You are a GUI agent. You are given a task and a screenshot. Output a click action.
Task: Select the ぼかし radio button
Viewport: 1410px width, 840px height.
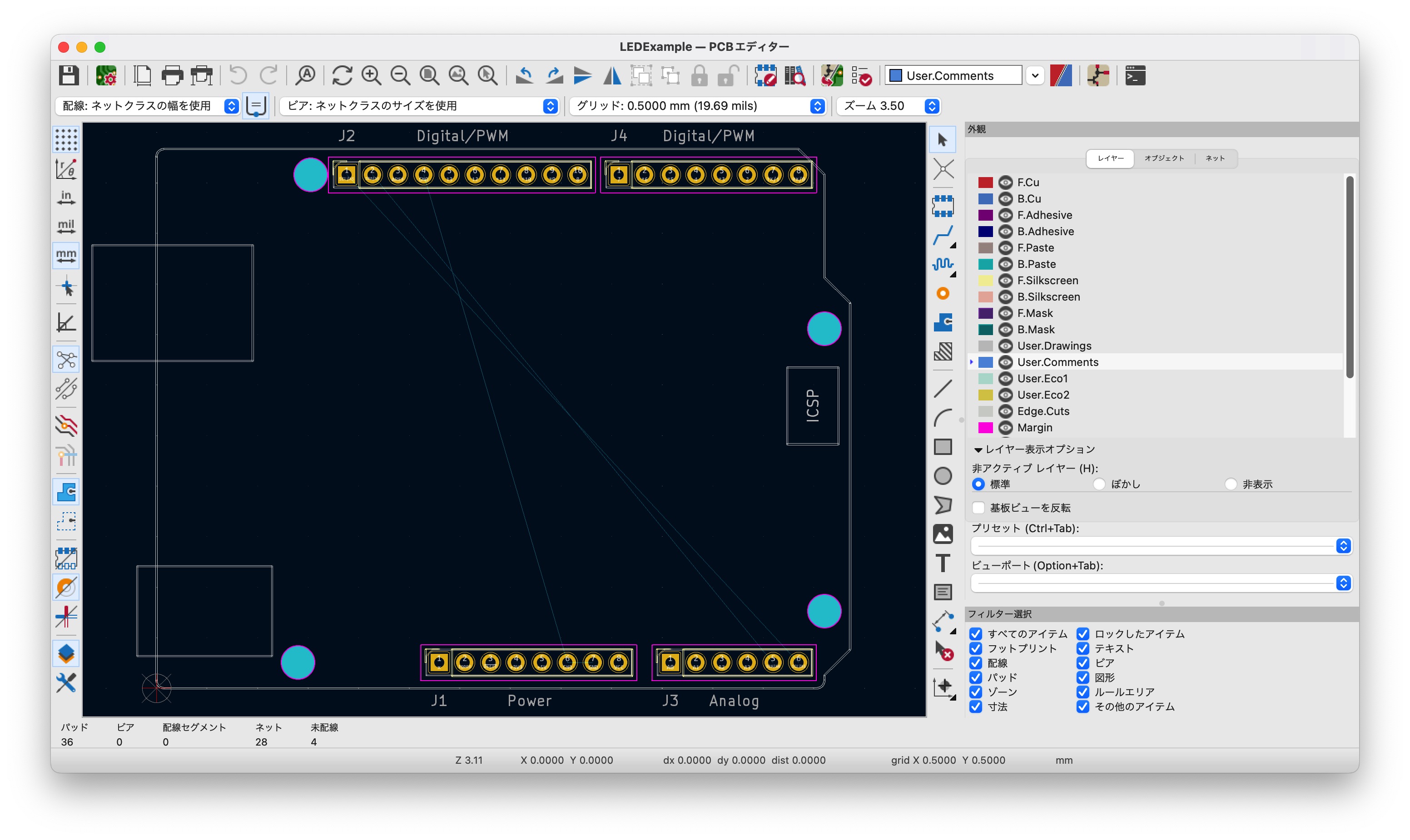coord(1099,484)
